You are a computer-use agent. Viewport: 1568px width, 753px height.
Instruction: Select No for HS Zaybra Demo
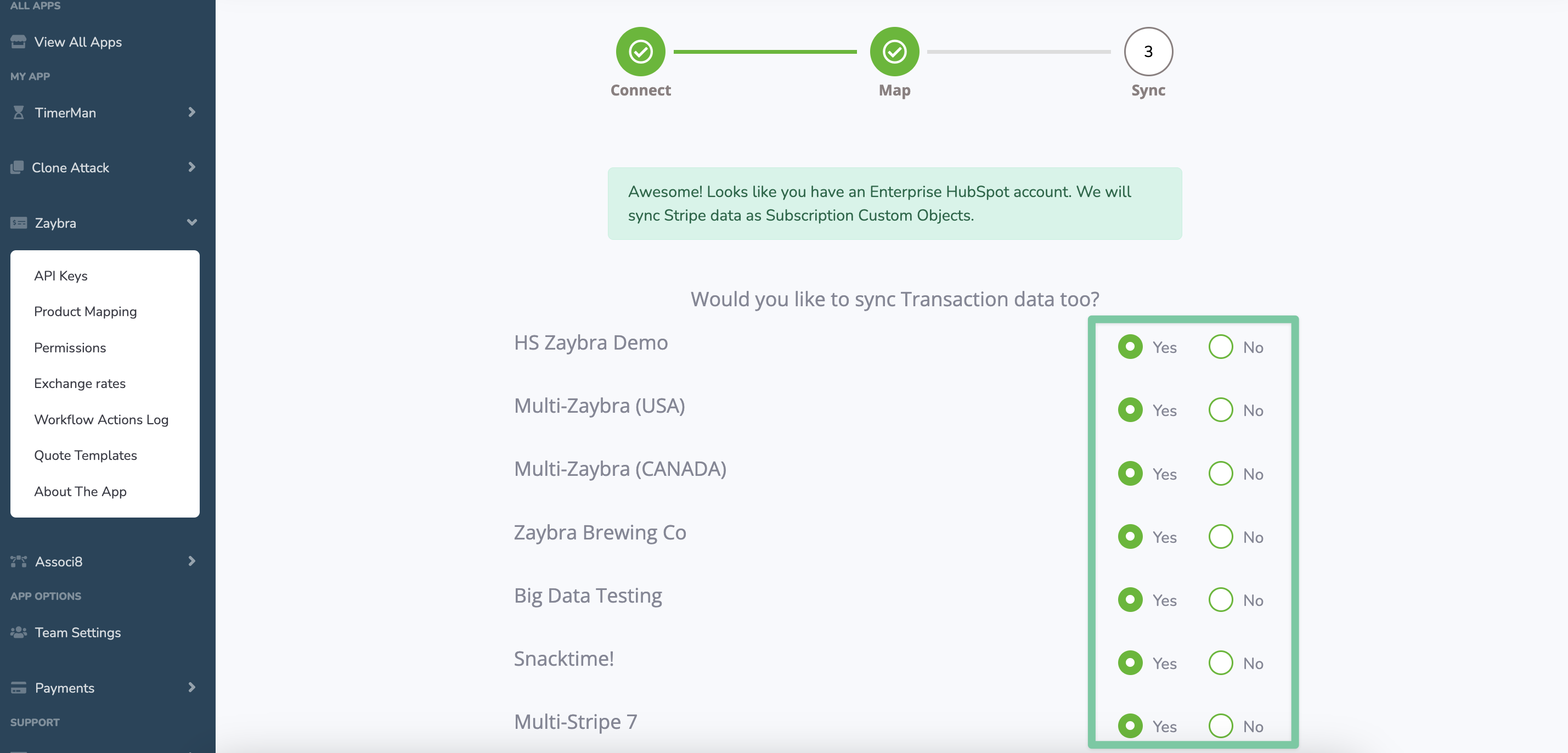(x=1220, y=347)
